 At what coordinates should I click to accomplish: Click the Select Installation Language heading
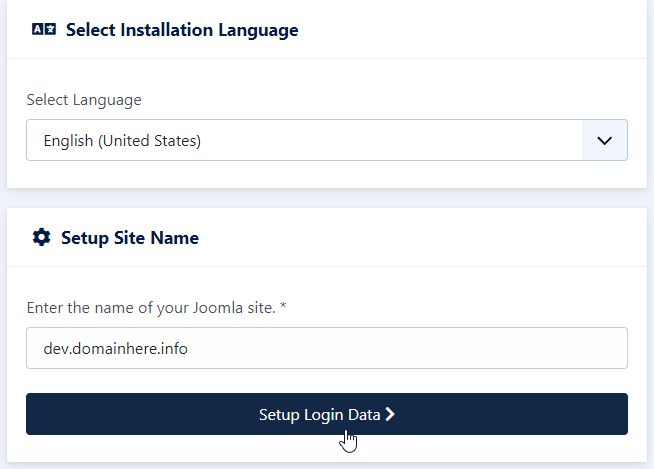pyautogui.click(x=182, y=30)
